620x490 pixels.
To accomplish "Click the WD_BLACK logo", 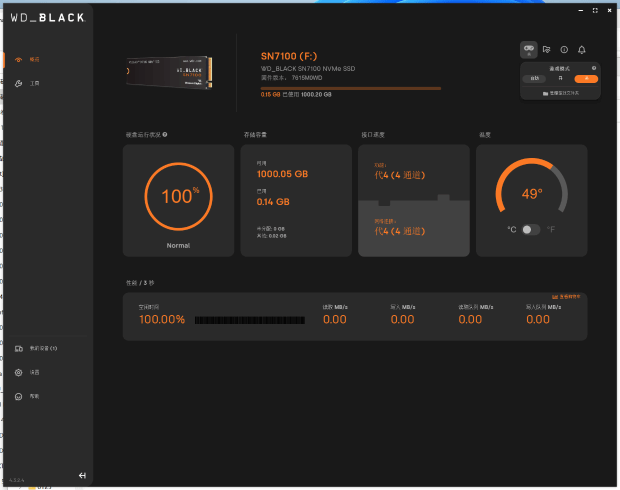I will click(x=47, y=17).
